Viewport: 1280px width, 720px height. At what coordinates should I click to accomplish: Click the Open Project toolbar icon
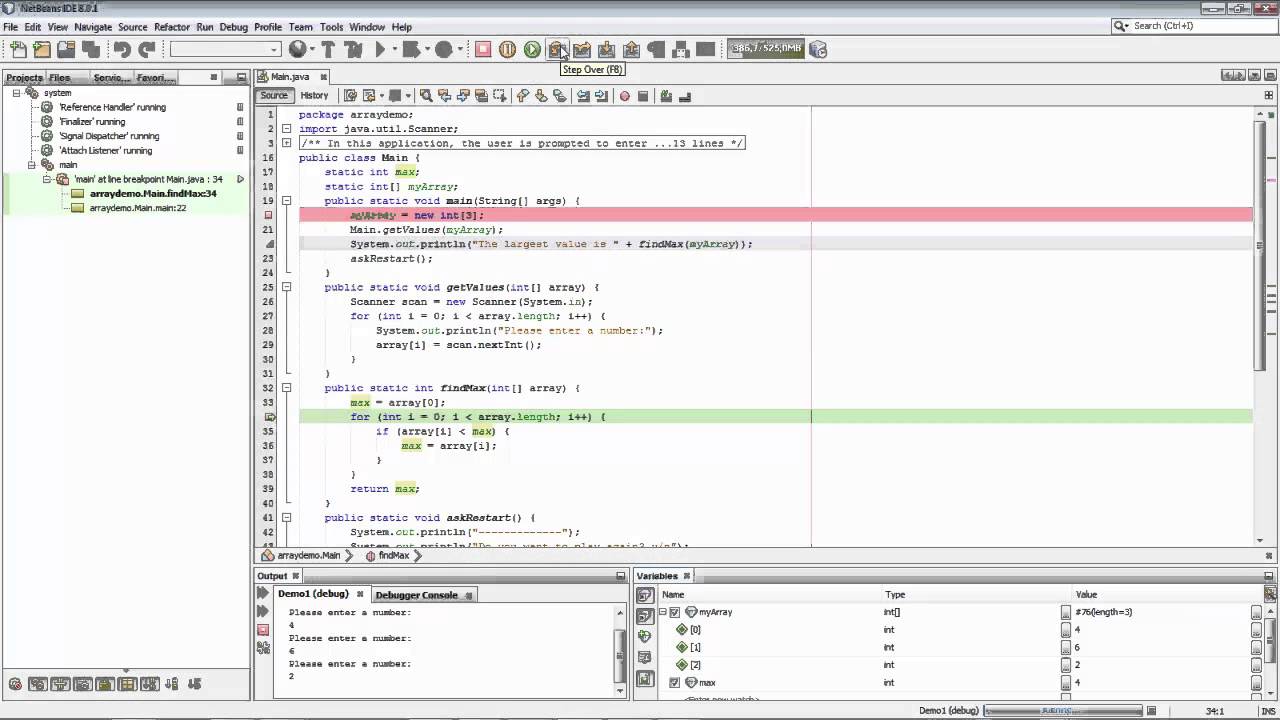click(x=66, y=49)
